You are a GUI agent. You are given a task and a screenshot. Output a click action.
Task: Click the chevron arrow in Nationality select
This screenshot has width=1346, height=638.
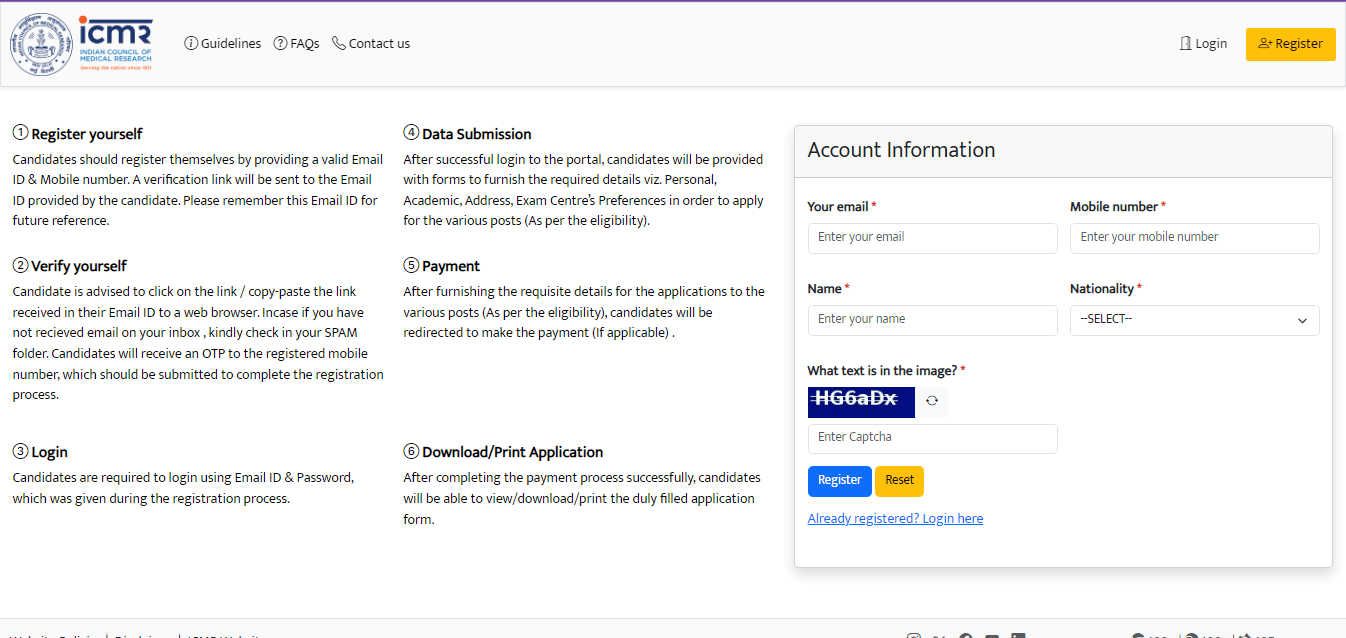coord(1302,321)
